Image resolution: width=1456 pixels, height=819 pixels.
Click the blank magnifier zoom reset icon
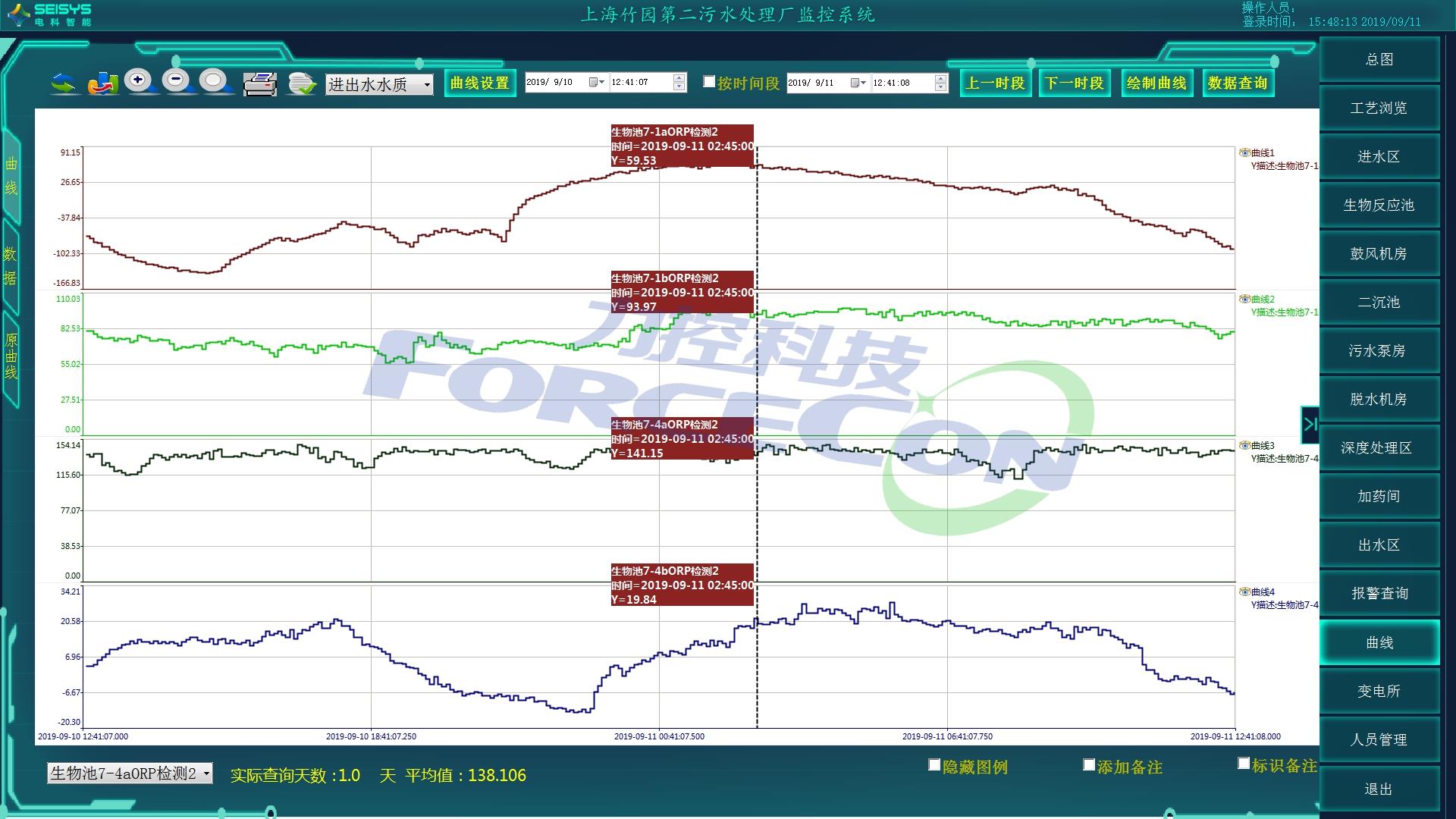pos(217,82)
